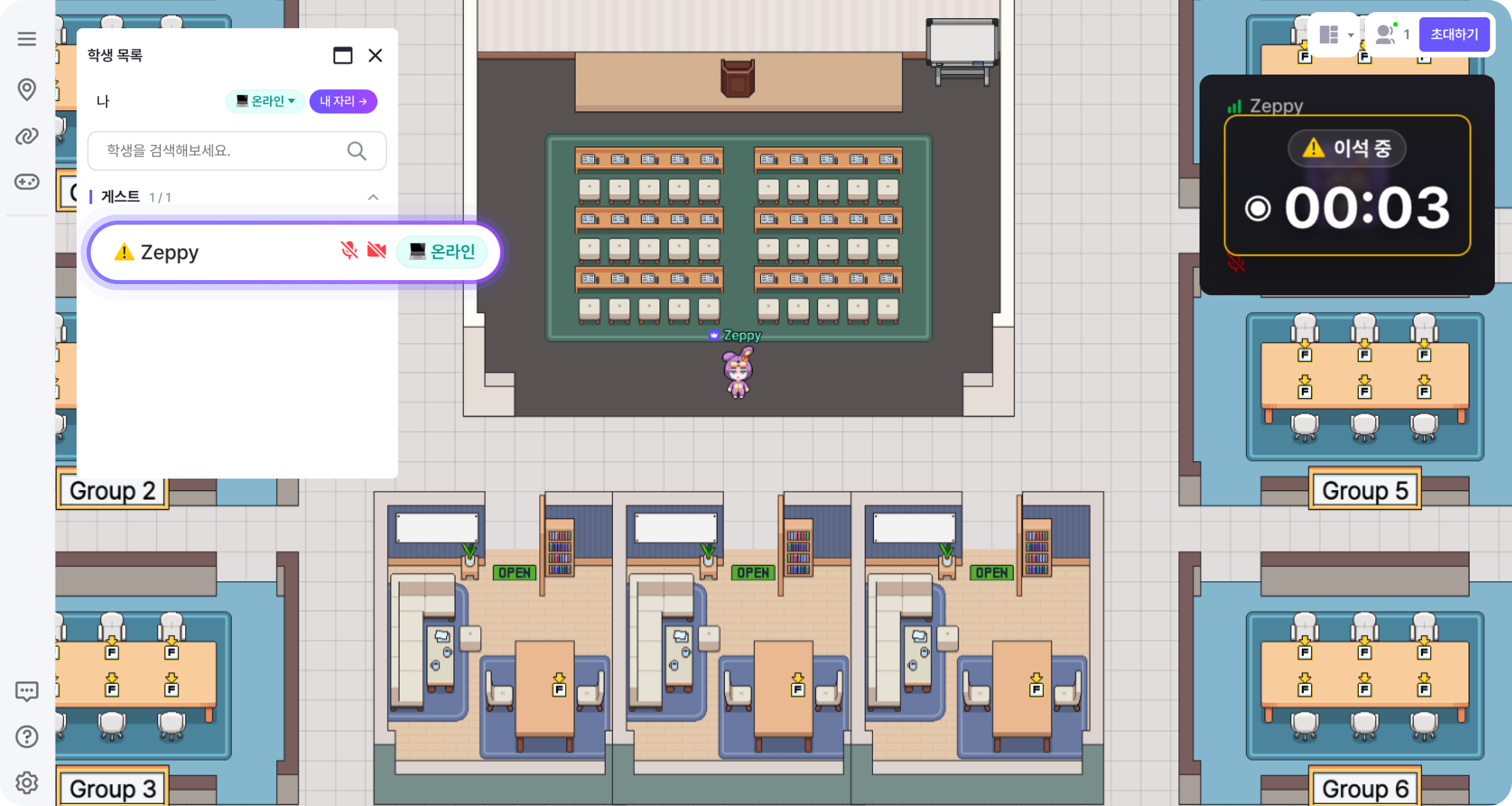Click the Group 2 room label
Viewport: 1512px width, 806px height.
(x=113, y=491)
